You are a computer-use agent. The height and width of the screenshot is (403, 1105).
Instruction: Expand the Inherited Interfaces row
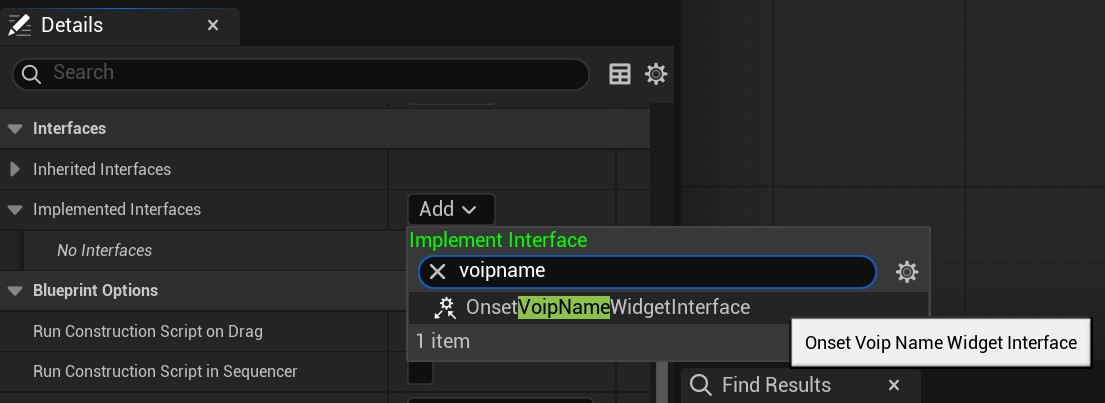(15, 169)
